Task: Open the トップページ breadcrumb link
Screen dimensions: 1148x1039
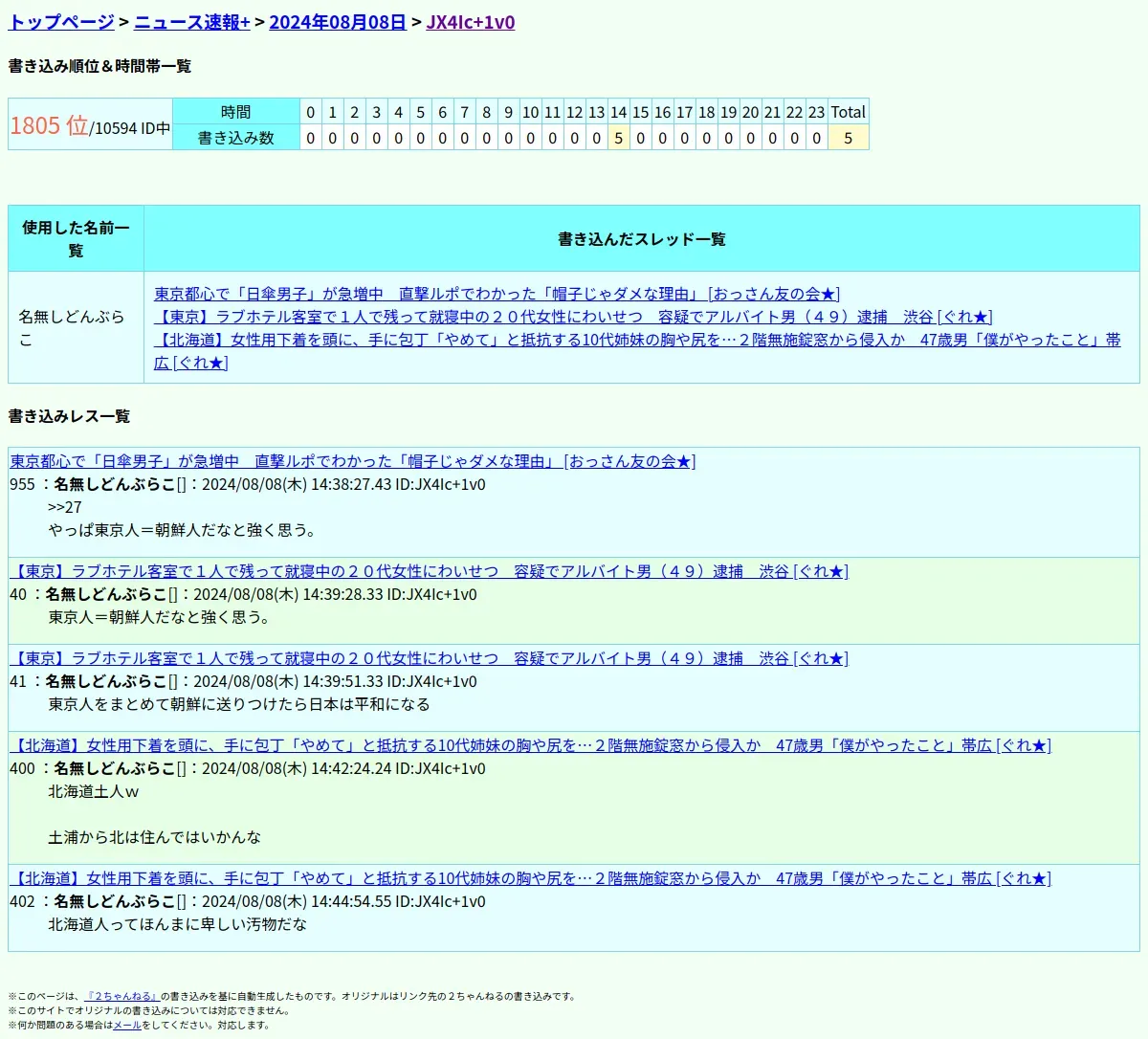Action: point(61,22)
